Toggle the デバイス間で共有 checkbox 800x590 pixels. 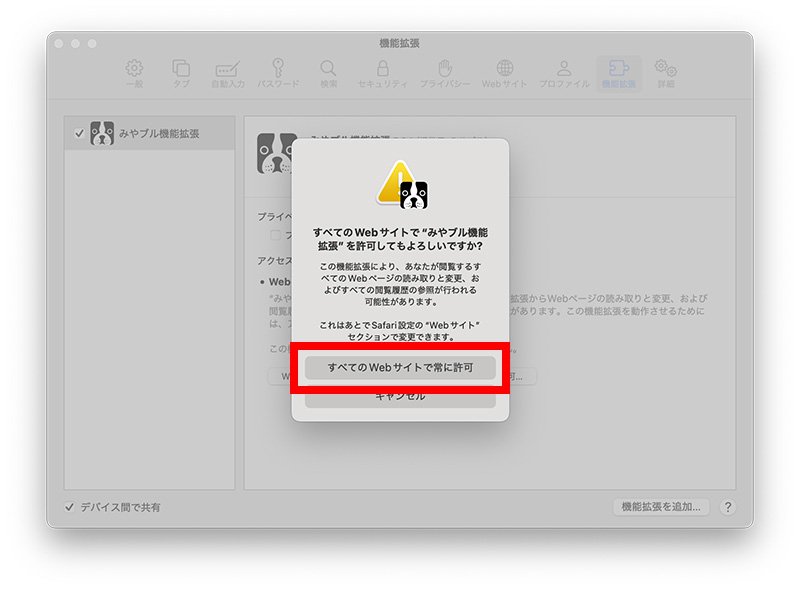click(69, 507)
